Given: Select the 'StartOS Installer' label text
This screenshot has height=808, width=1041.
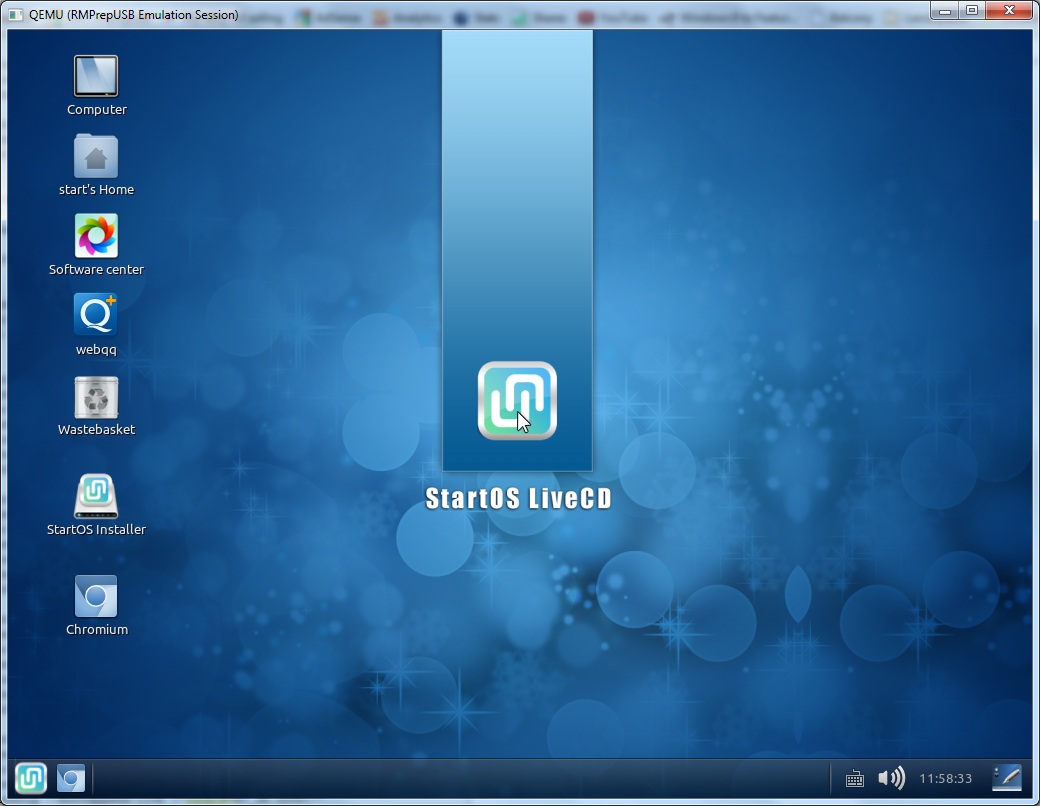Looking at the screenshot, I should [x=96, y=530].
